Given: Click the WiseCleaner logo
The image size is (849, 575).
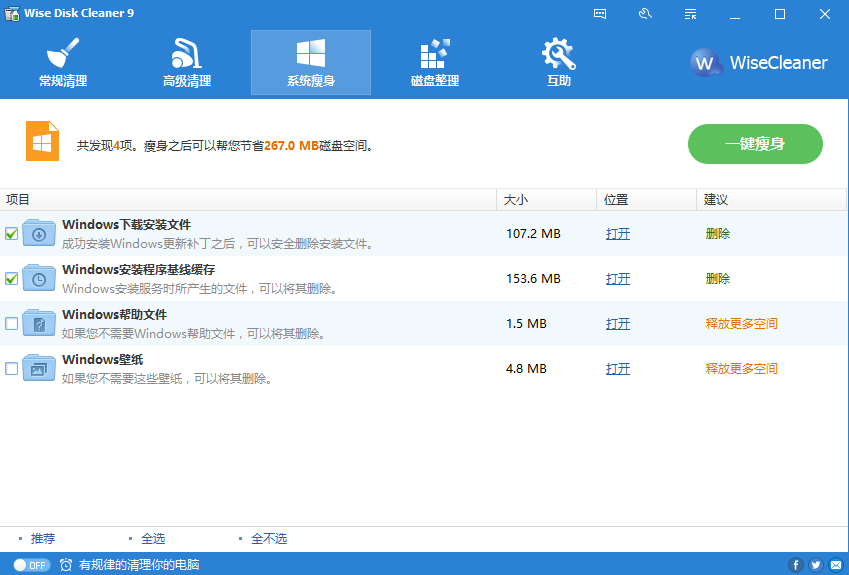Looking at the screenshot, I should pyautogui.click(x=760, y=62).
